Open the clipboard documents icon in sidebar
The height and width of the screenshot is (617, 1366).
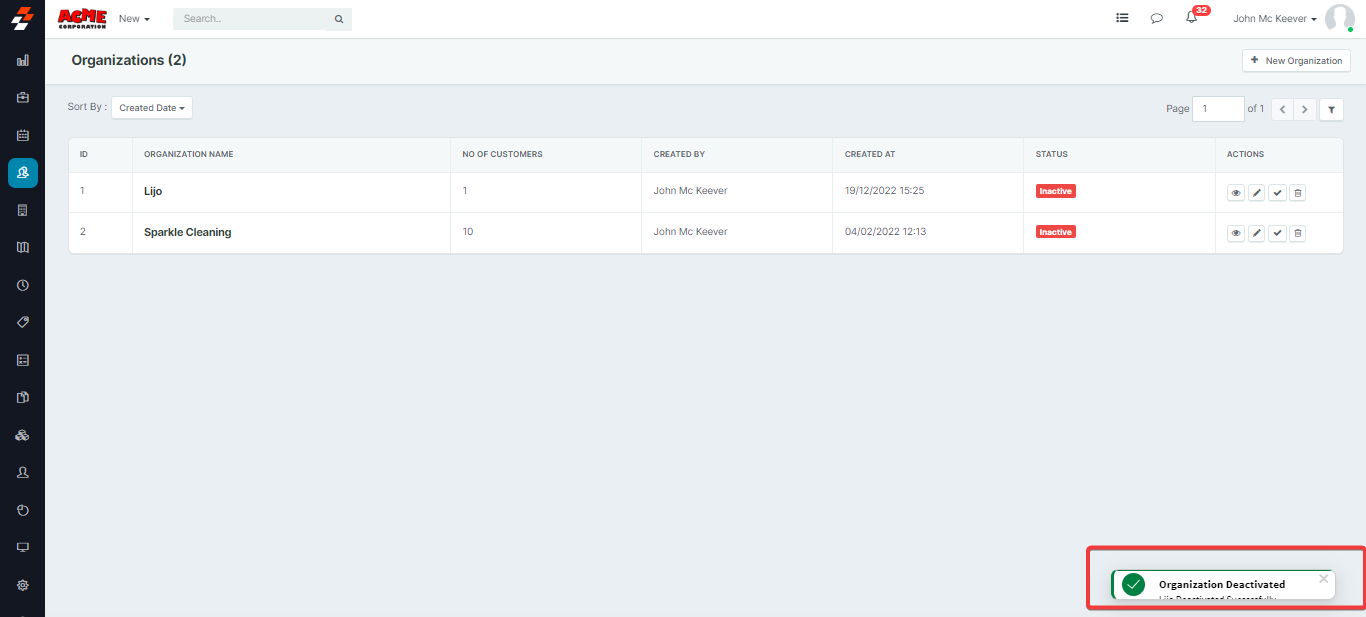(23, 397)
